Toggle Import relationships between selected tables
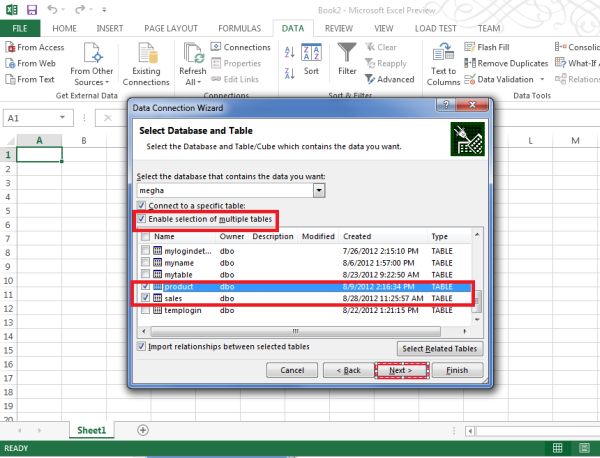Viewport: 600px width, 458px height. [x=142, y=347]
